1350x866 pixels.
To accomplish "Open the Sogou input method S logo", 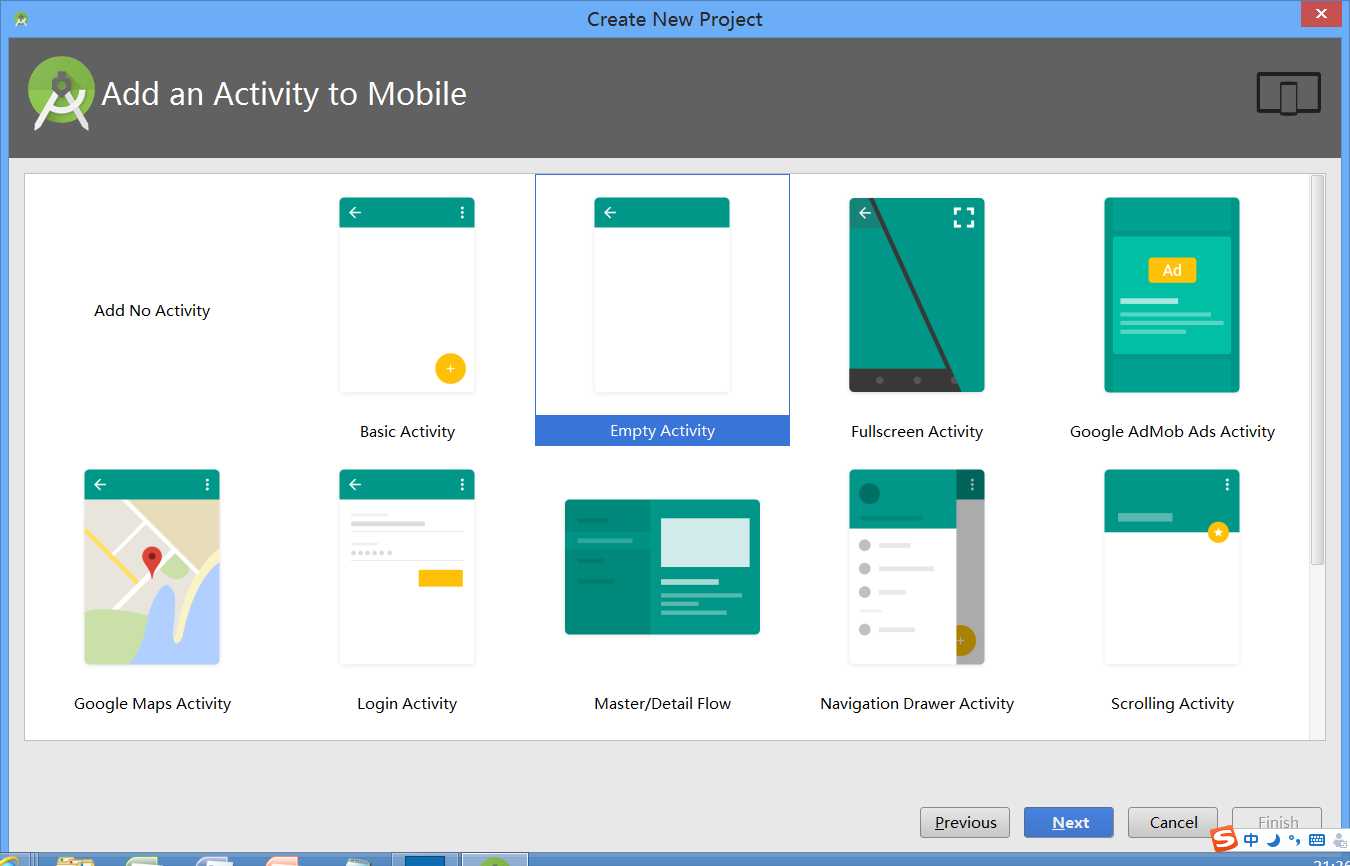I will click(x=1224, y=840).
